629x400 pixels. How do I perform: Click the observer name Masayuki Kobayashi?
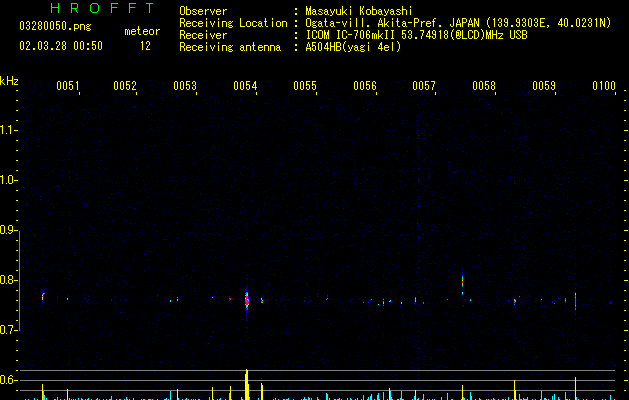coord(359,11)
